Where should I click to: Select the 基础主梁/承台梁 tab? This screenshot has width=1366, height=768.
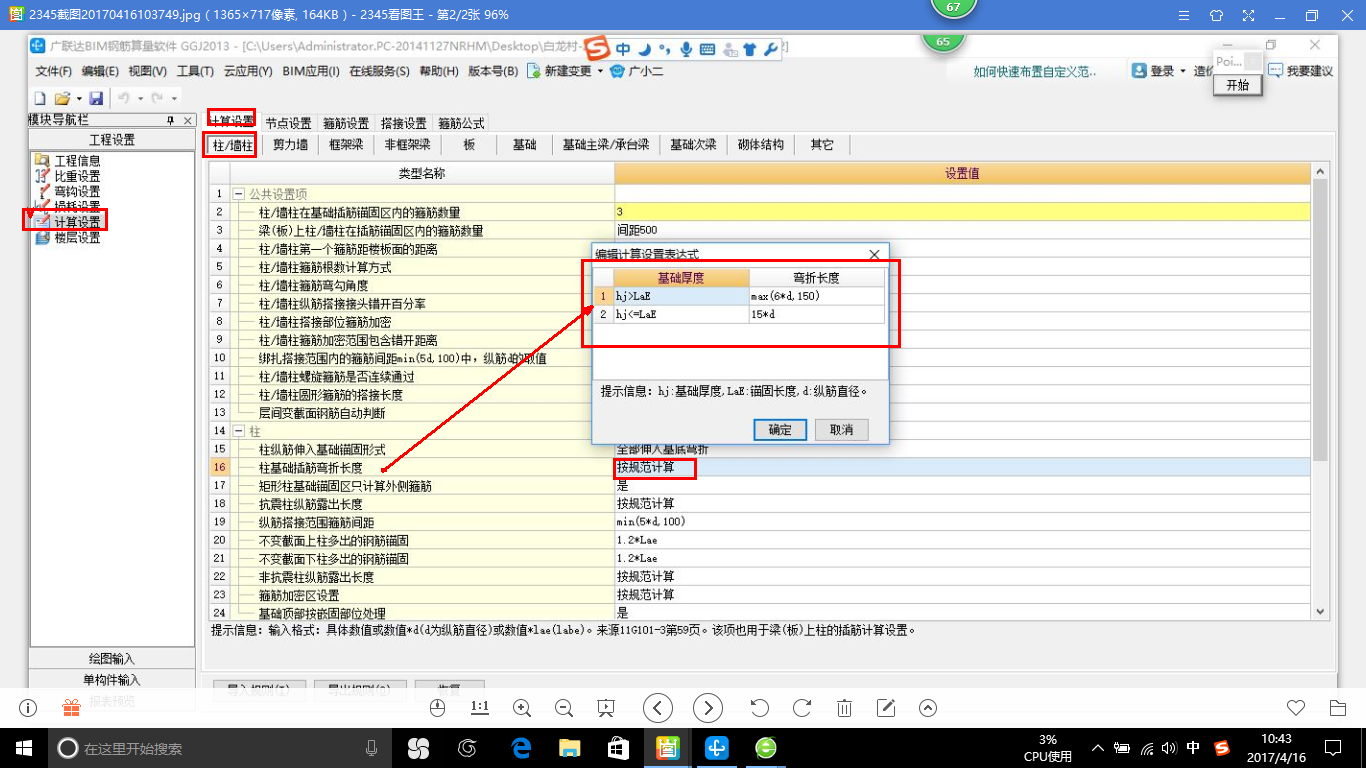(606, 144)
